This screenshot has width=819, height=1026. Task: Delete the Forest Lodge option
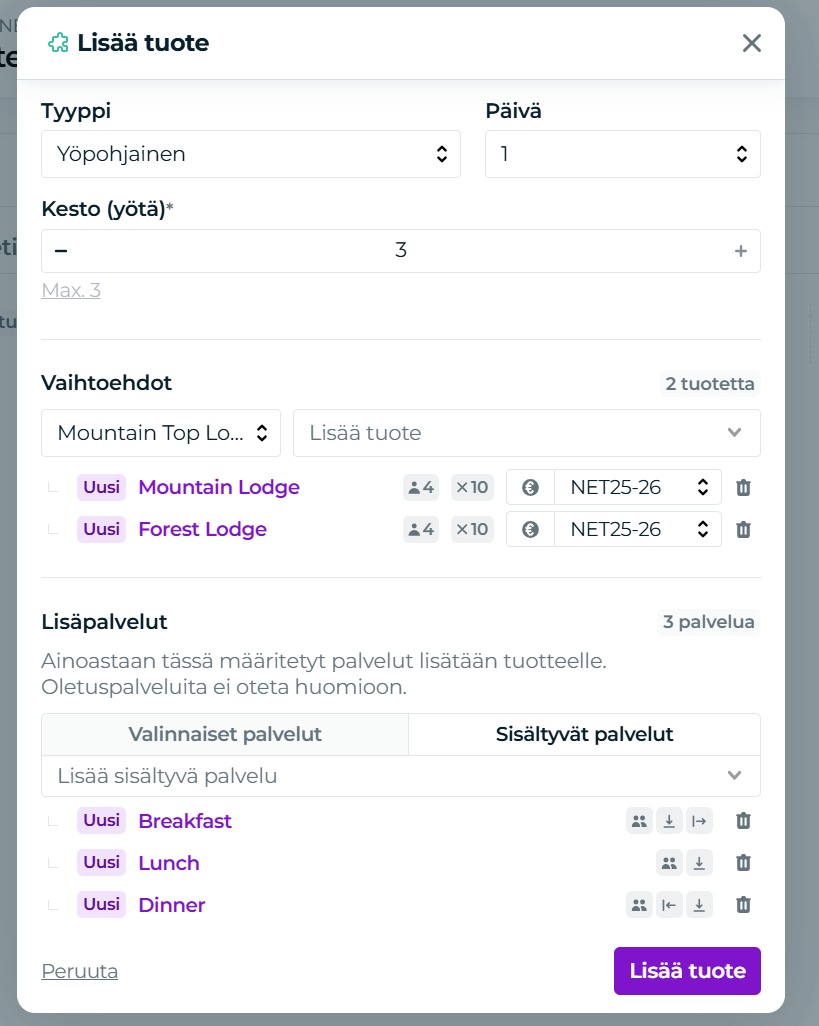[x=743, y=529]
